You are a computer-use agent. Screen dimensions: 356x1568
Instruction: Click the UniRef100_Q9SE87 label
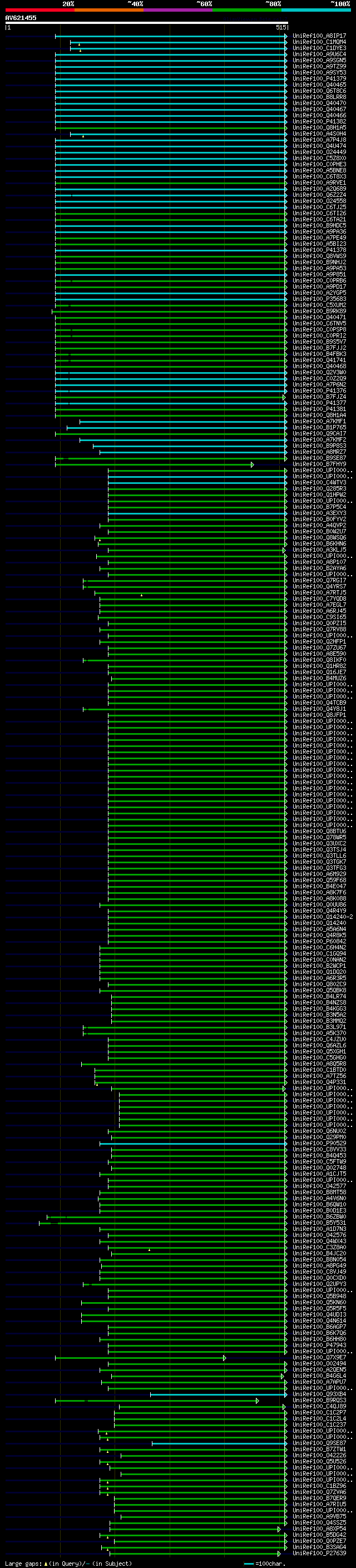tap(319, 1443)
